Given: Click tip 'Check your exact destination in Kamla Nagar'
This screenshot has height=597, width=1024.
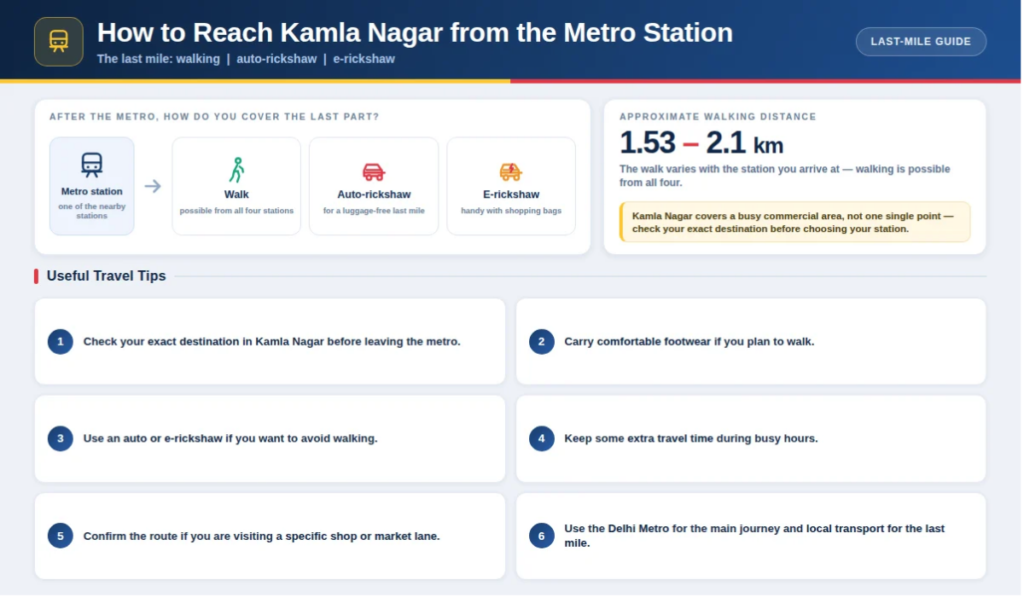Looking at the screenshot, I should click(x=272, y=342).
